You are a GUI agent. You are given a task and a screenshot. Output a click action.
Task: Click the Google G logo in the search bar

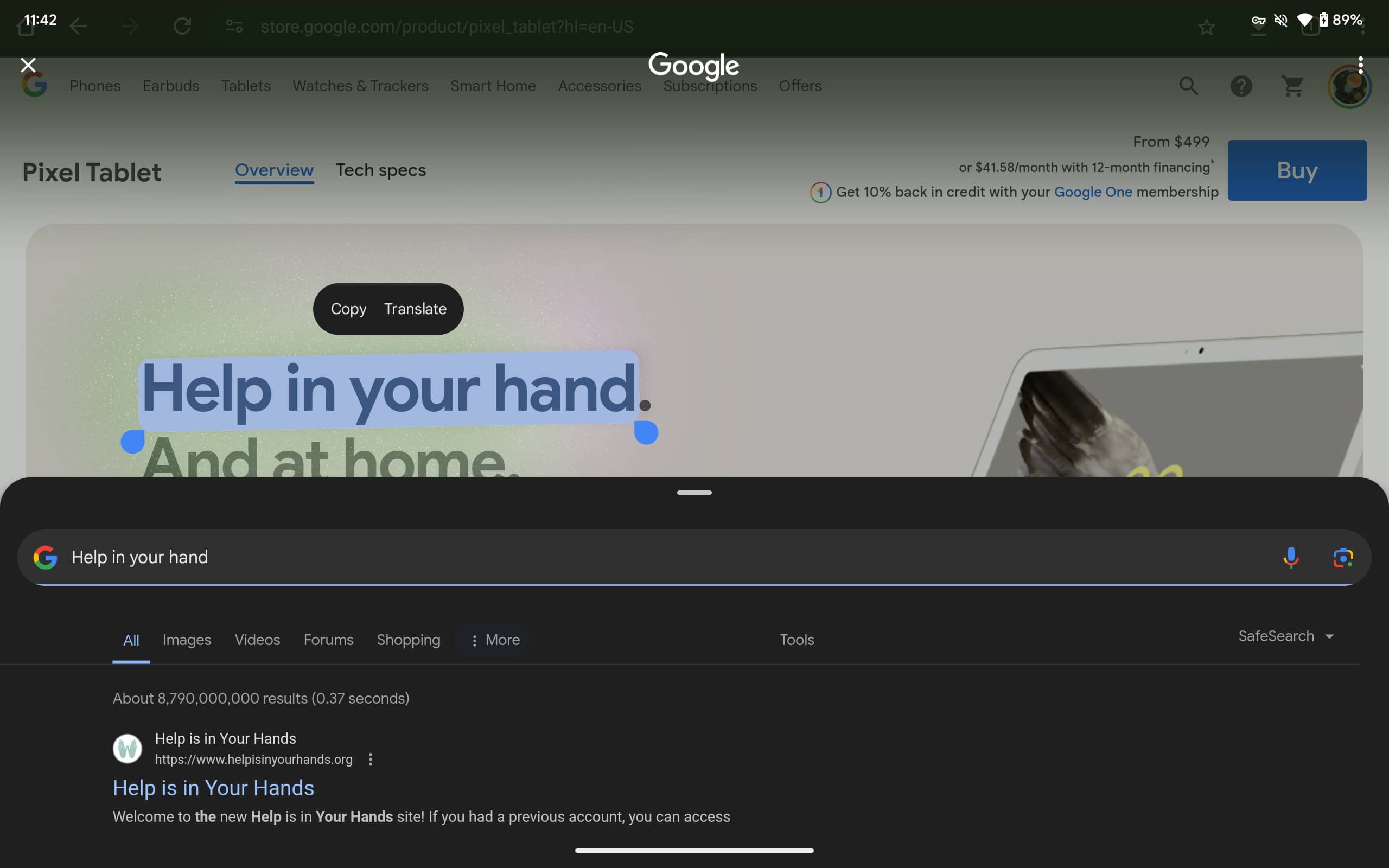pyautogui.click(x=46, y=557)
